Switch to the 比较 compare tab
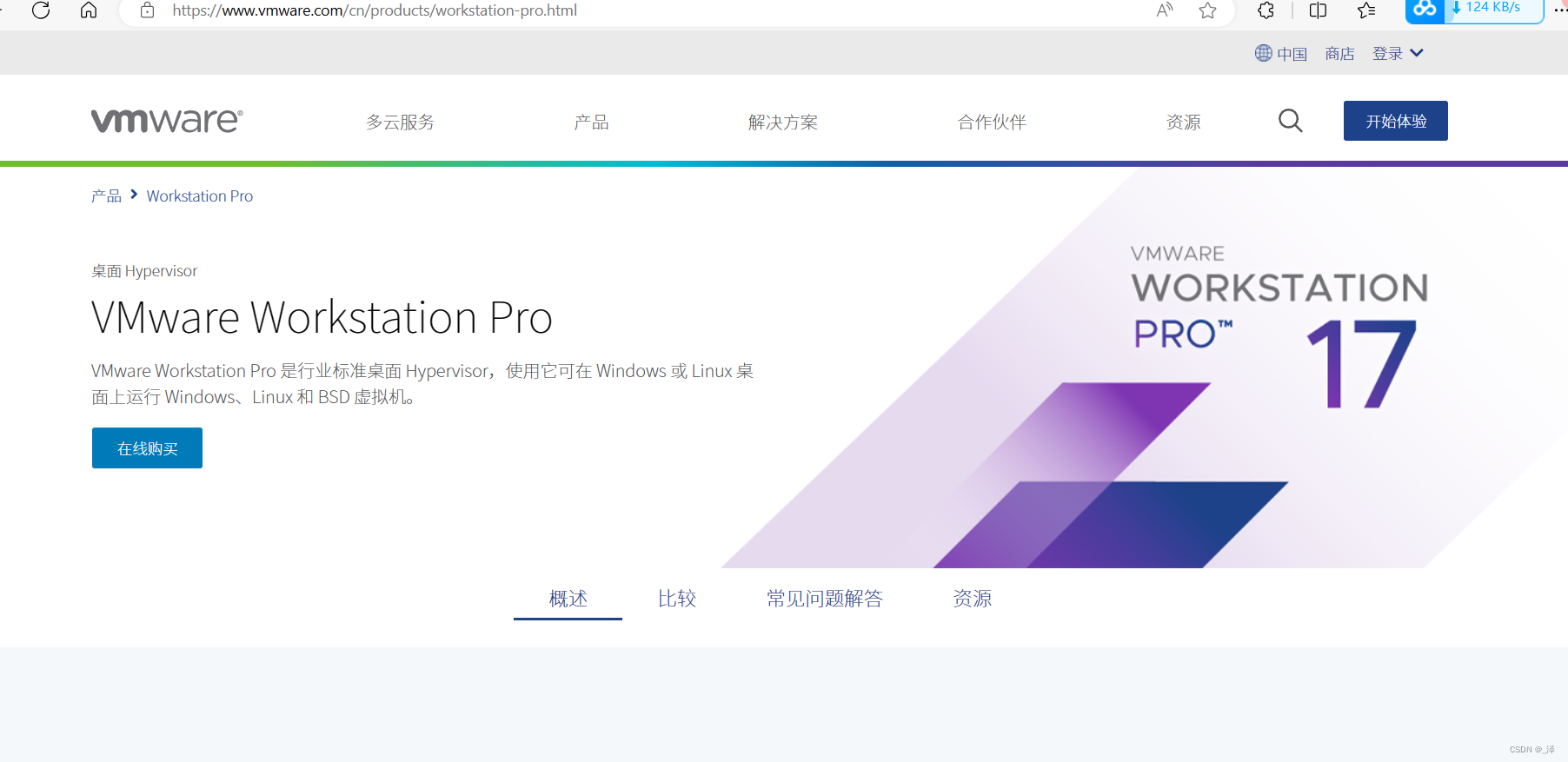The width and height of the screenshot is (1568, 762). coord(677,599)
